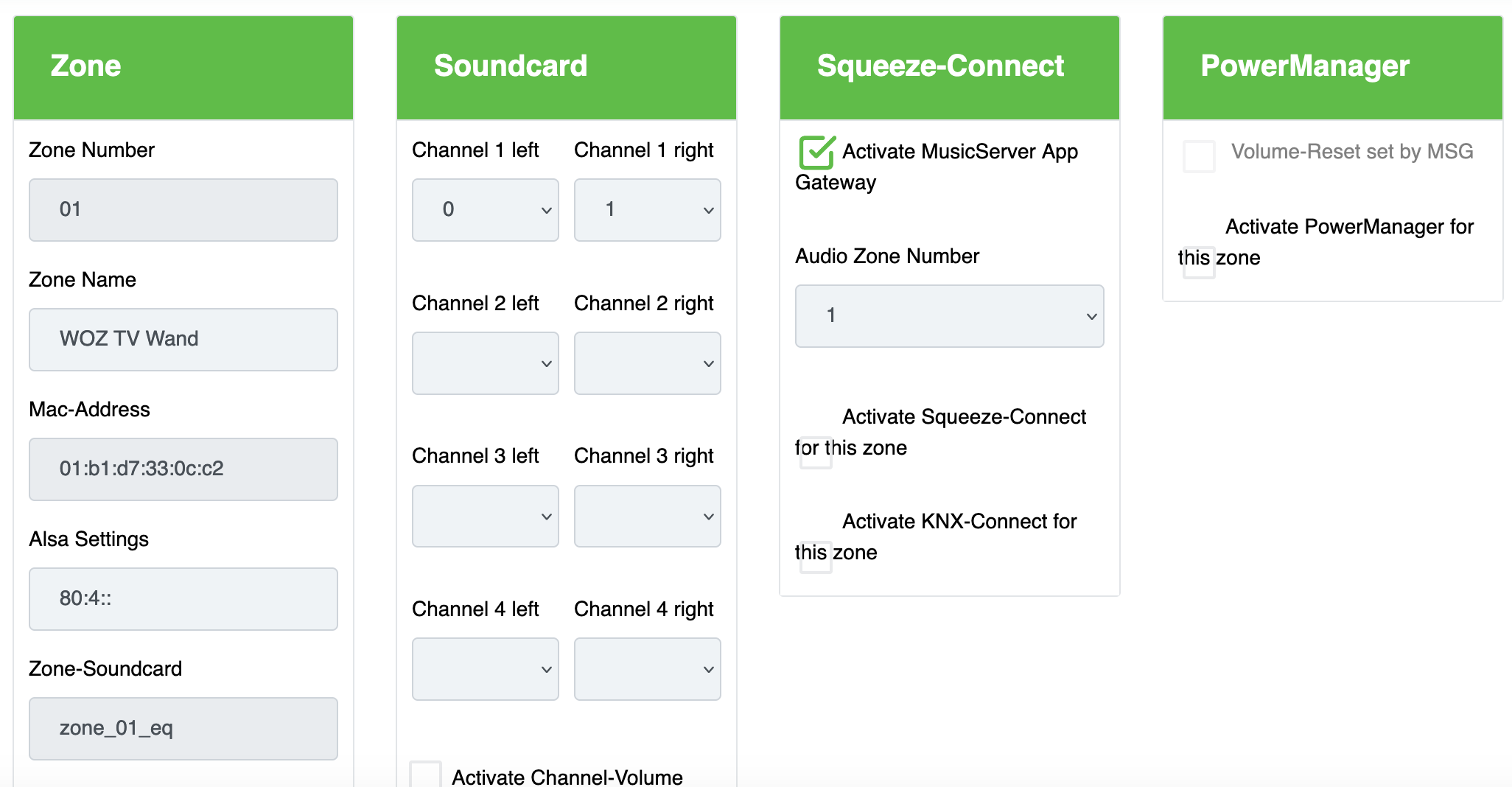
Task: Open Channel 1 right dropdown
Action: [x=647, y=210]
